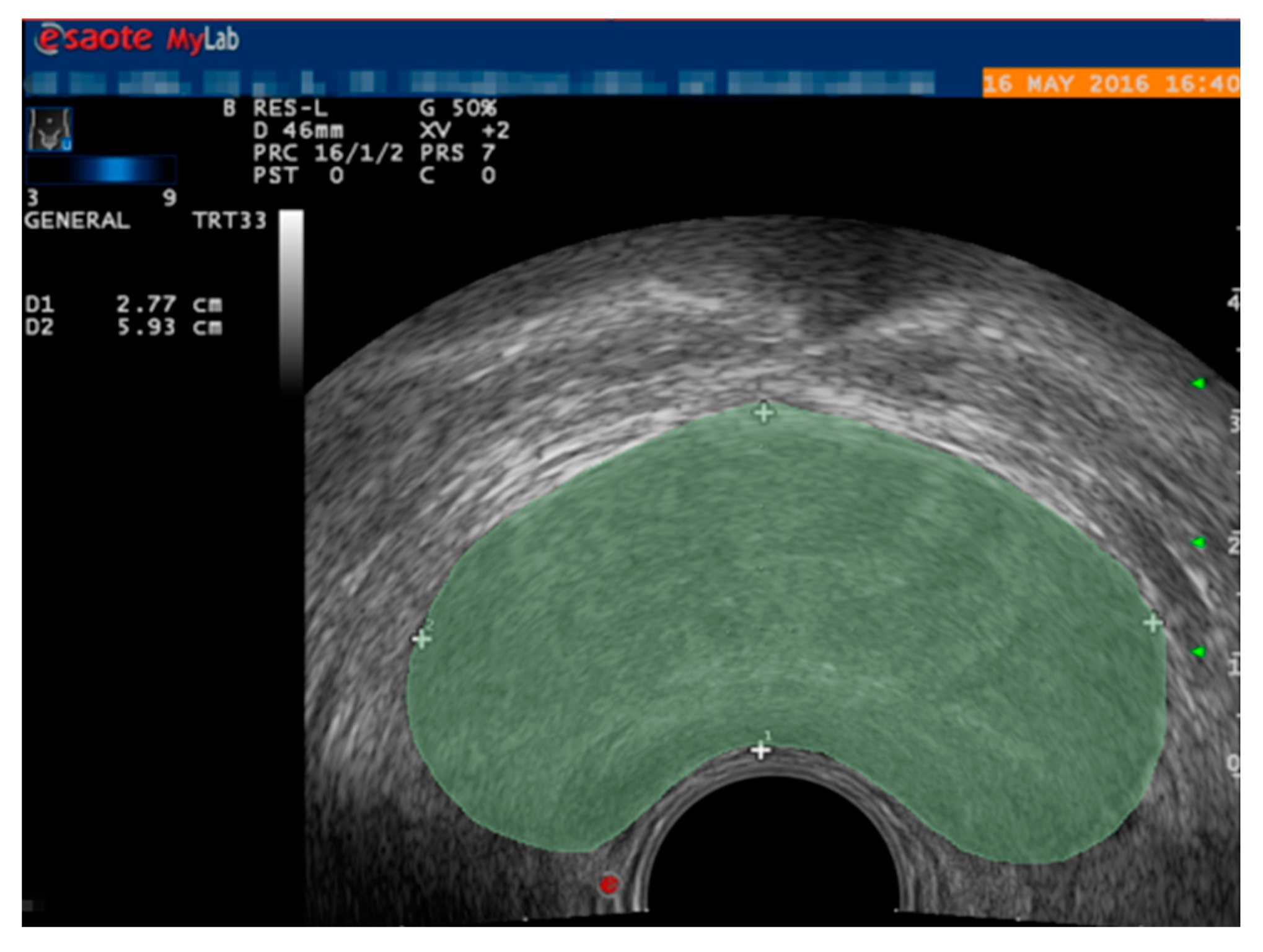Click the pelvis body marker icon
The image size is (1263, 952).
click(50, 130)
